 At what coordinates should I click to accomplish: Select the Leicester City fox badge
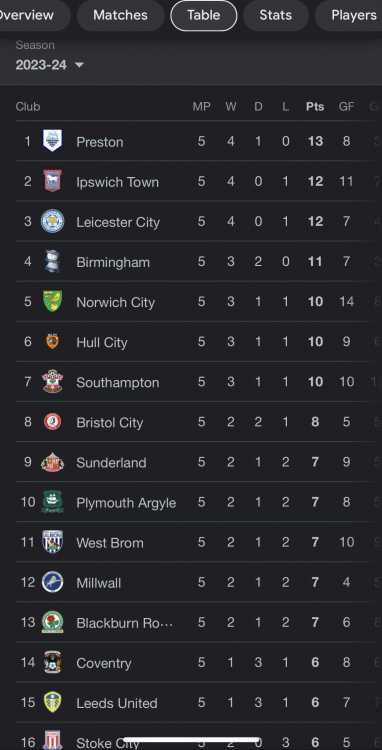click(52, 221)
